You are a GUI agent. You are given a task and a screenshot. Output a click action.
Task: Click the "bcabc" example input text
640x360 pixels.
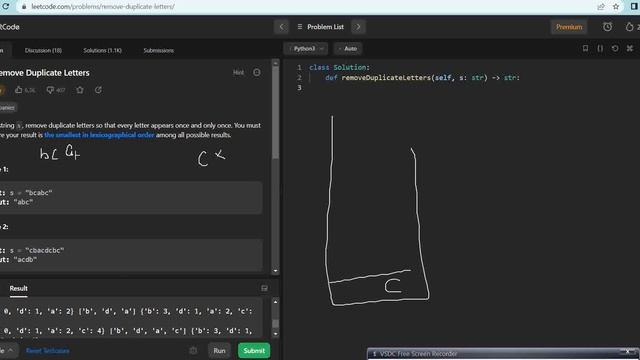[x=39, y=193]
